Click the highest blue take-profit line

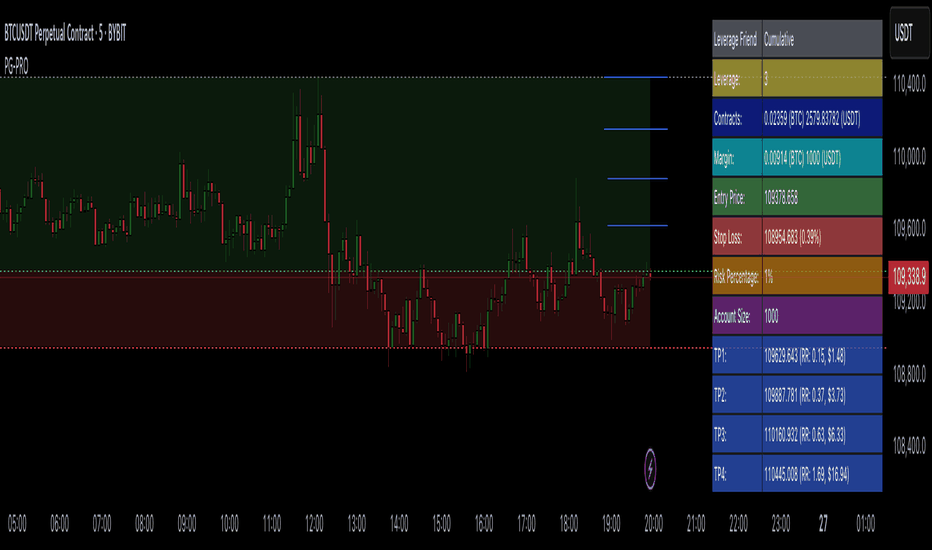point(635,77)
